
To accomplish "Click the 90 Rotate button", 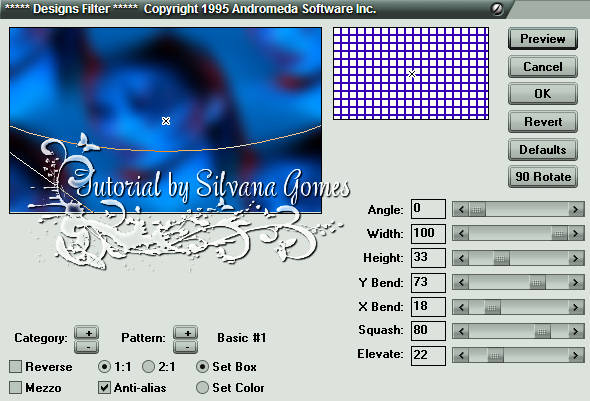I will click(x=543, y=176).
